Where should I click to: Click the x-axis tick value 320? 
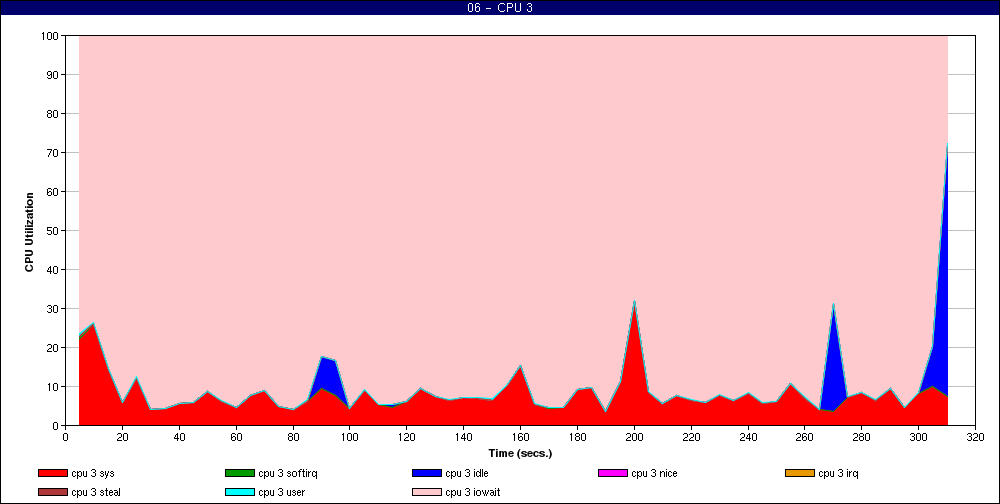click(x=976, y=437)
